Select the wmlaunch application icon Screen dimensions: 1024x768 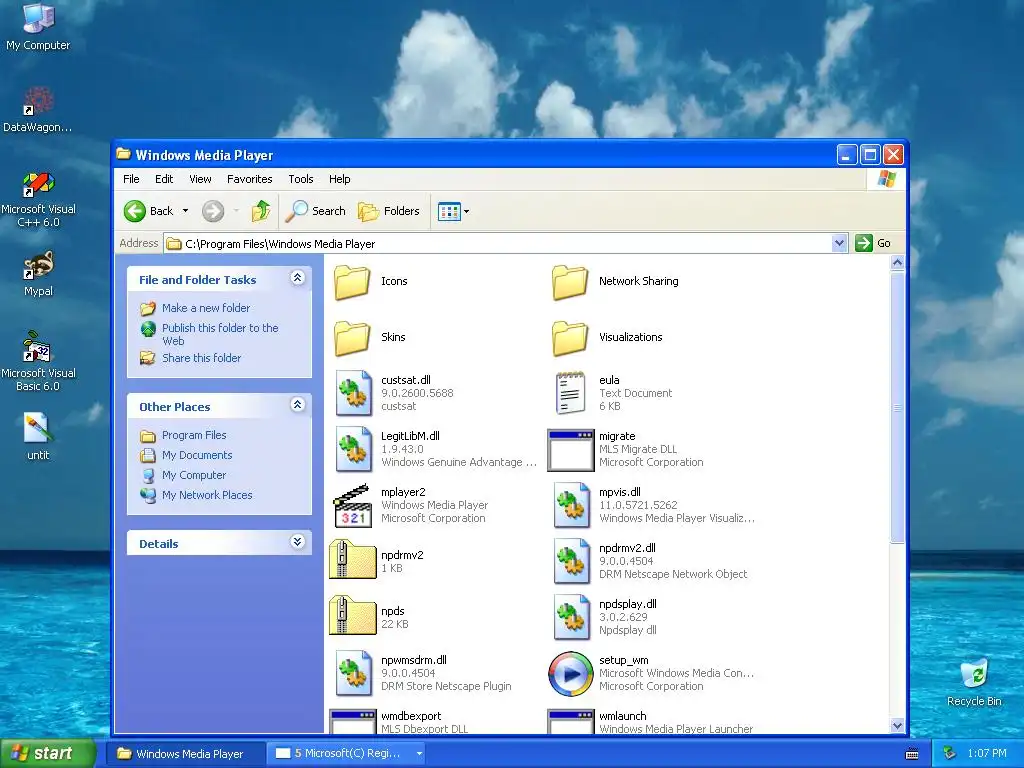pyautogui.click(x=571, y=722)
